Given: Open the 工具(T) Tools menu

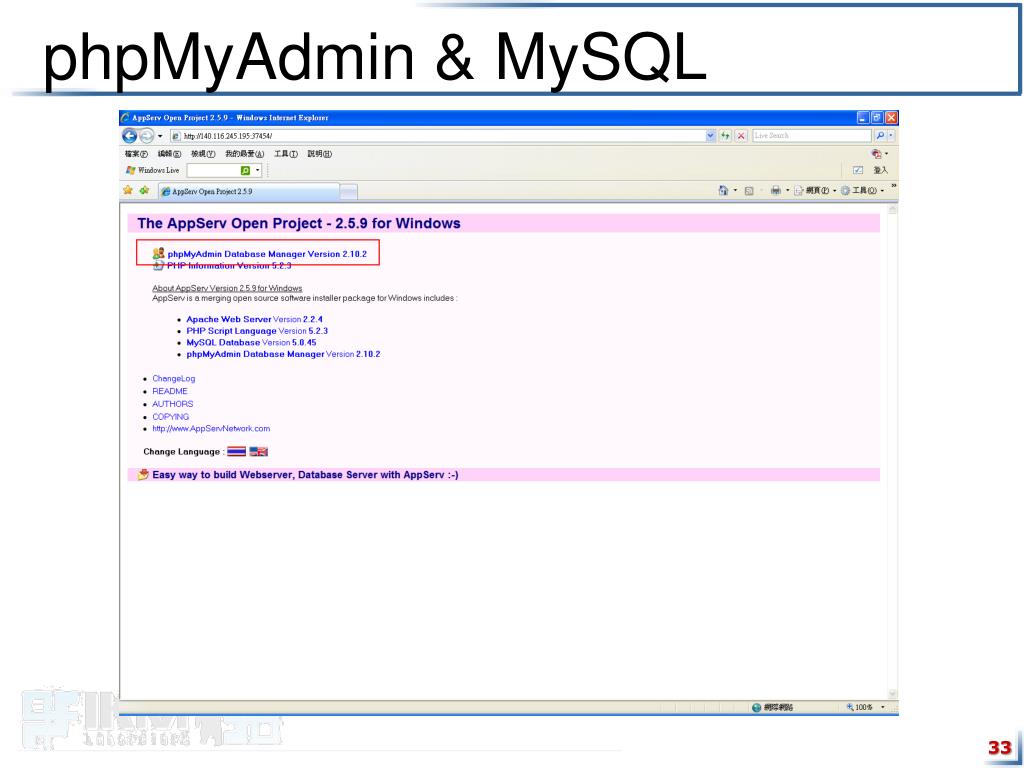Looking at the screenshot, I should click(x=285, y=154).
